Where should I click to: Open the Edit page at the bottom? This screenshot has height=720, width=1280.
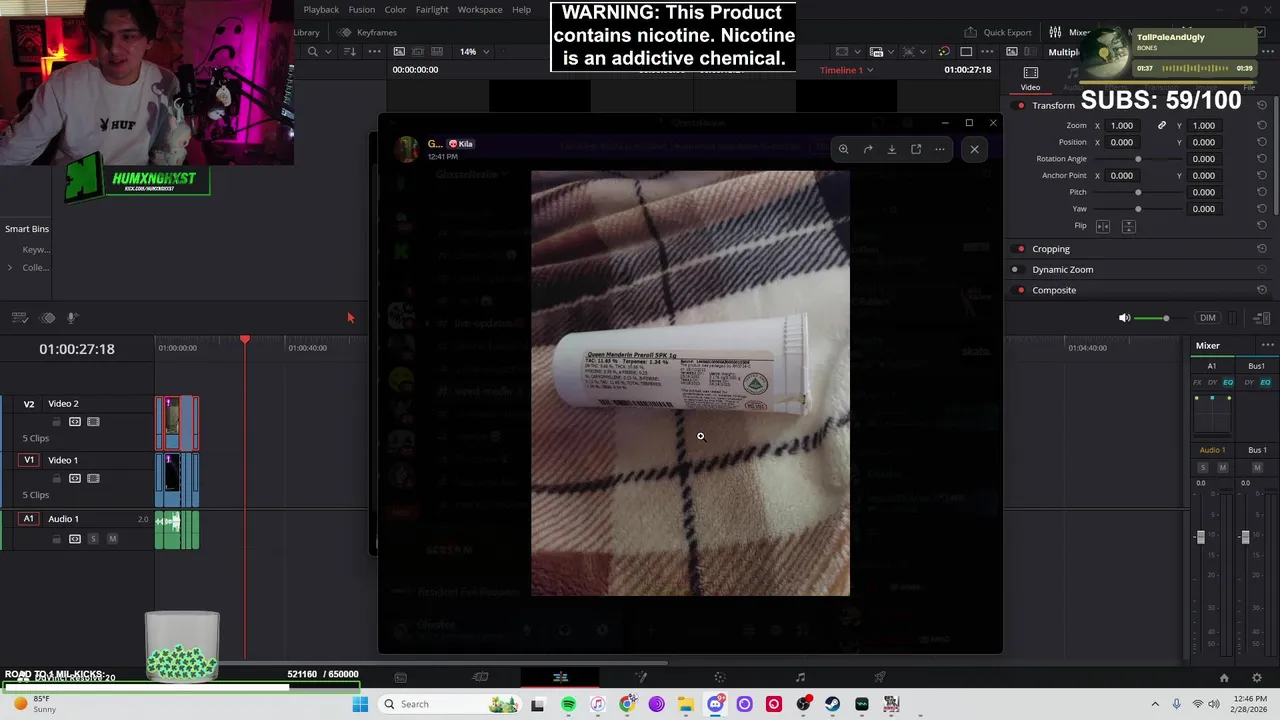coord(560,677)
